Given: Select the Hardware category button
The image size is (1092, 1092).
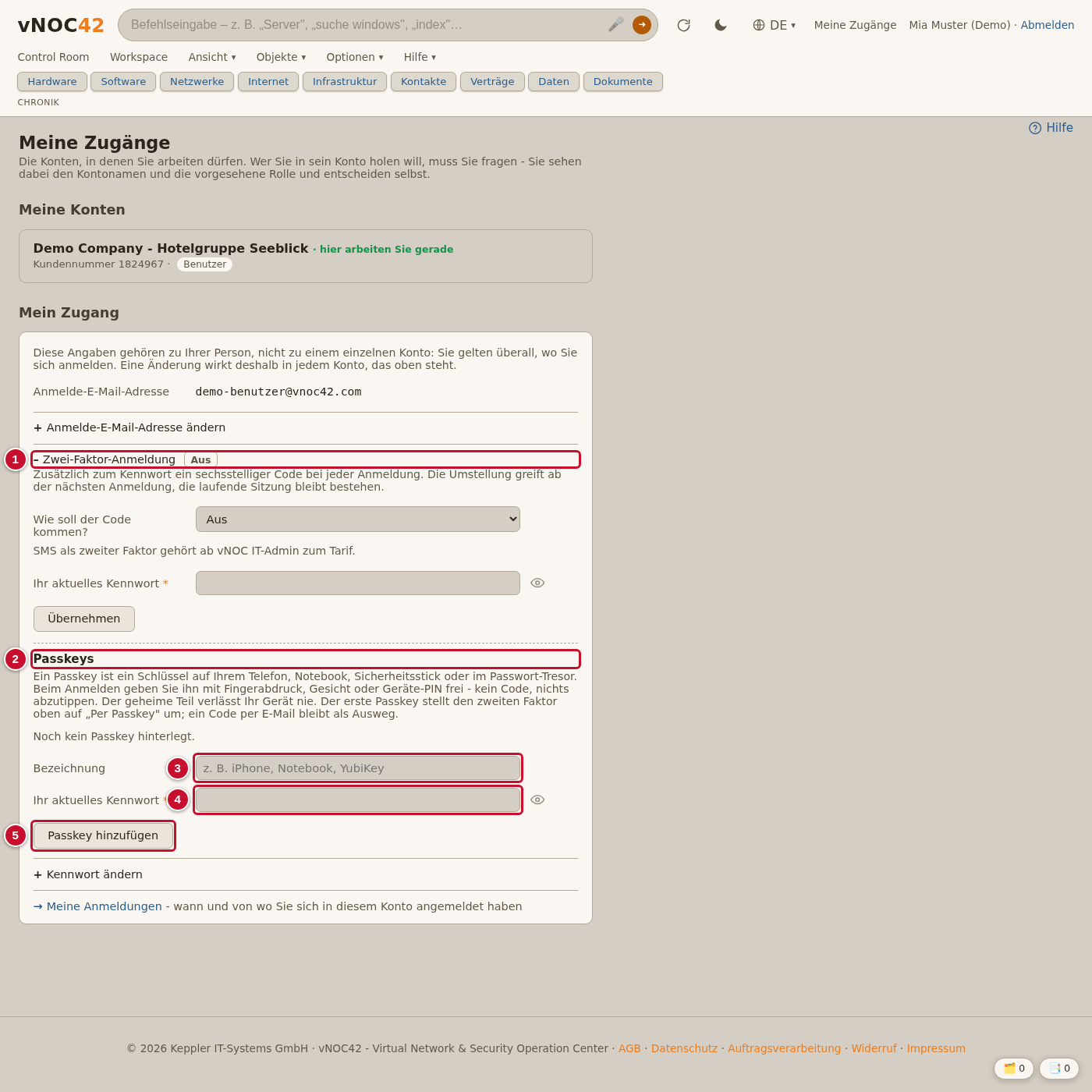Looking at the screenshot, I should pyautogui.click(x=52, y=82).
